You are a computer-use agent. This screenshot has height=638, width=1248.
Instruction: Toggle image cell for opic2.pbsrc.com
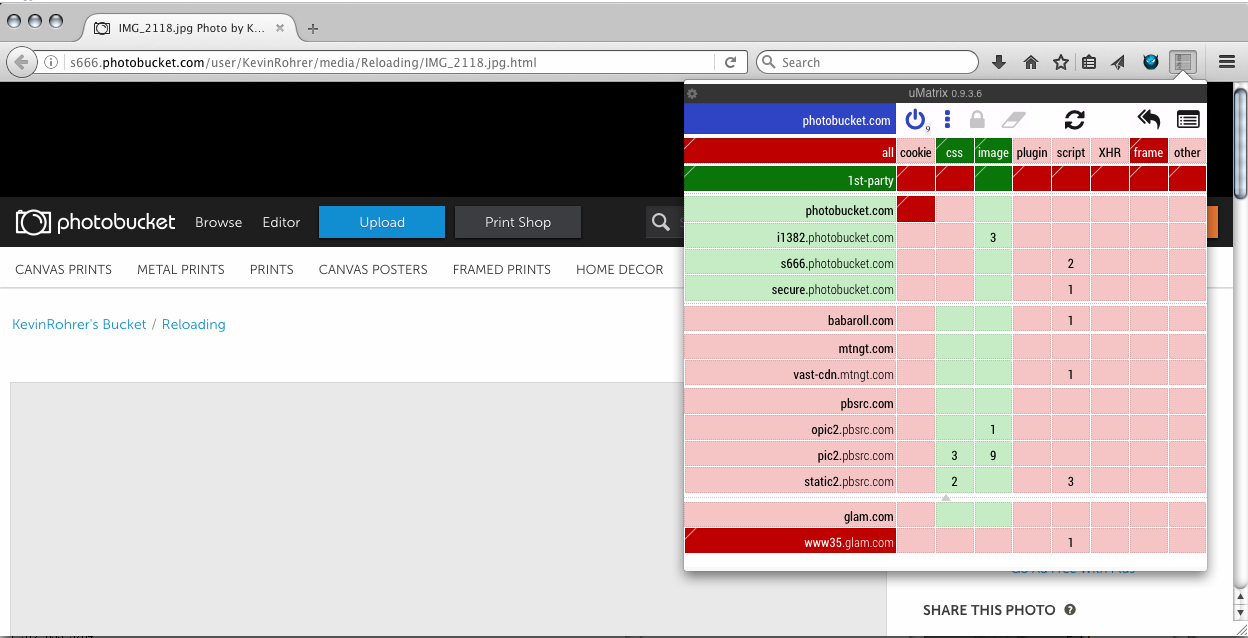pyautogui.click(x=993, y=429)
